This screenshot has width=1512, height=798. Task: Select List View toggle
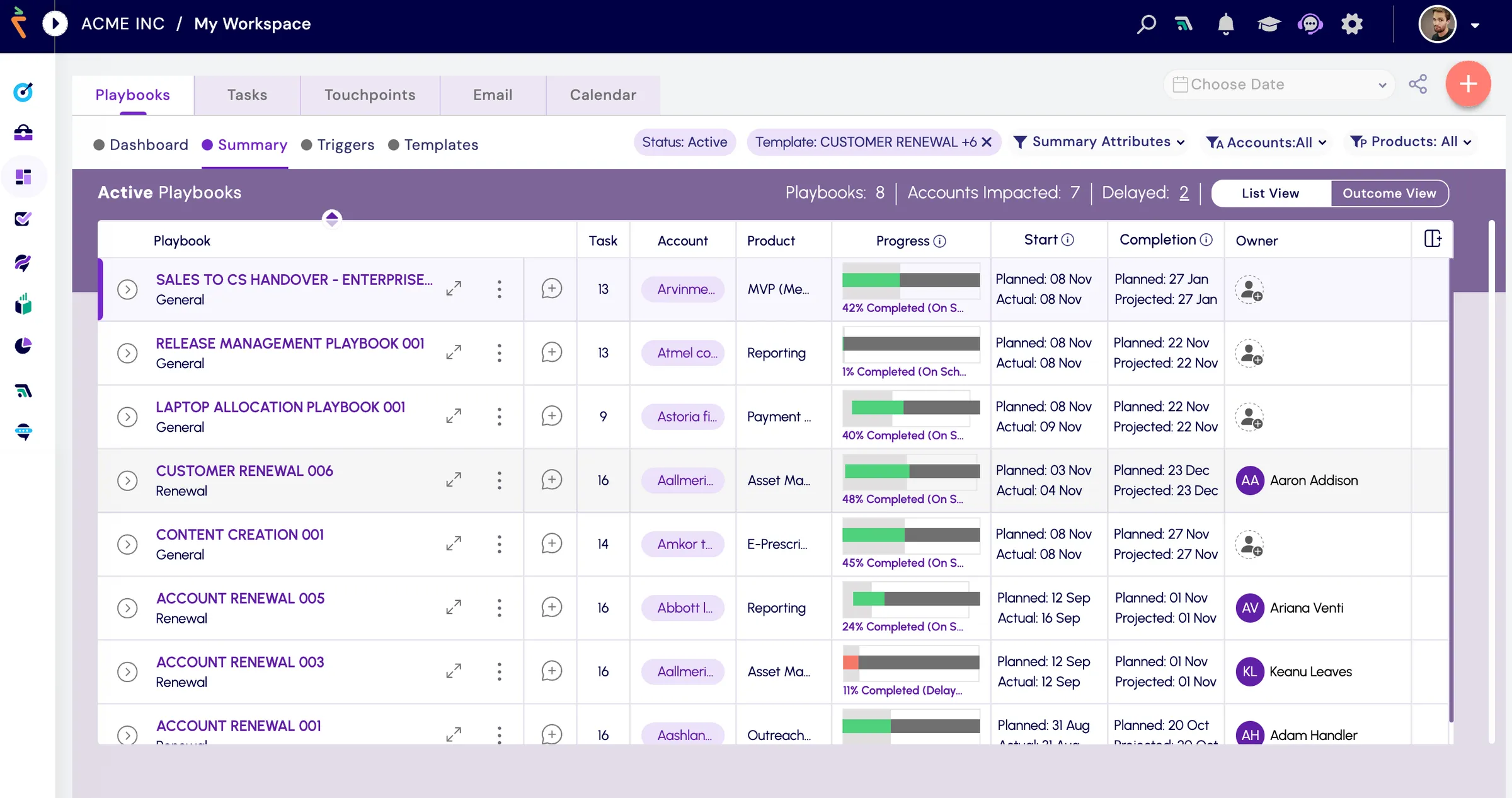tap(1270, 193)
